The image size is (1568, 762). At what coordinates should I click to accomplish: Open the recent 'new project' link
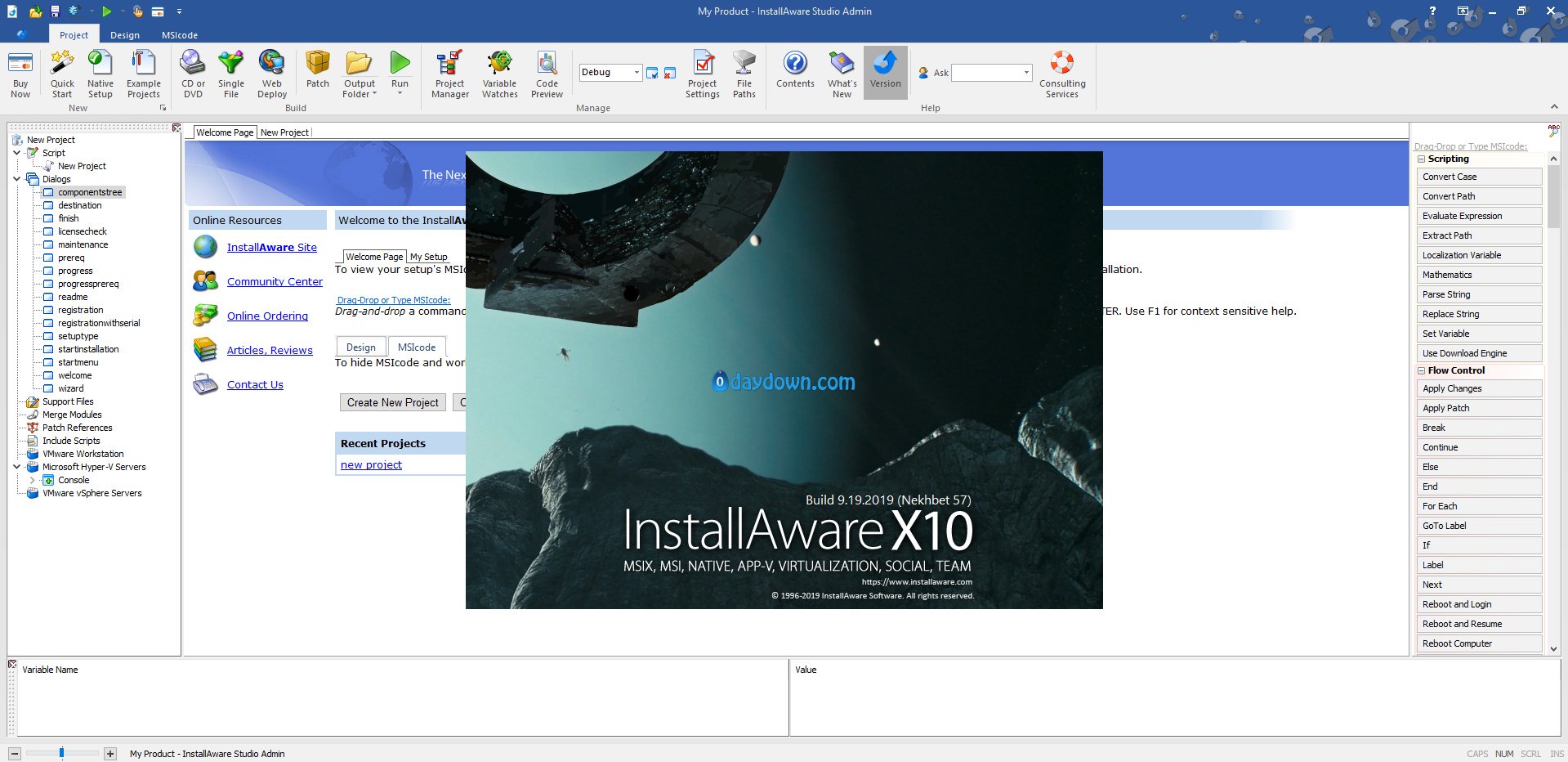[x=371, y=464]
